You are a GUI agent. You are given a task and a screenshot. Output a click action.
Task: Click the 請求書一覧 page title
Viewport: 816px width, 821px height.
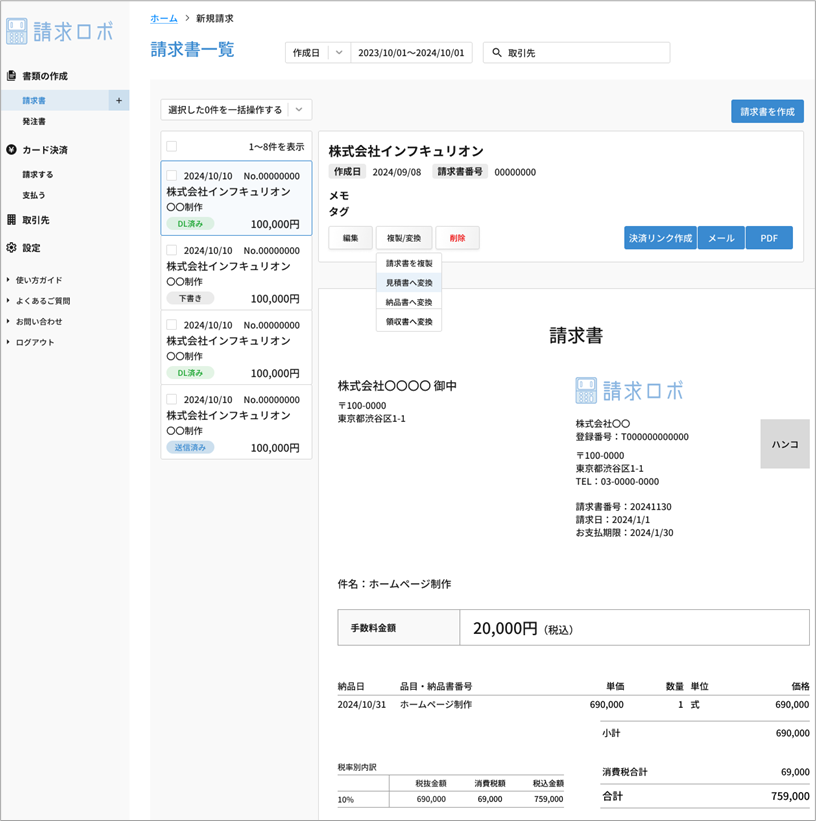tap(192, 50)
